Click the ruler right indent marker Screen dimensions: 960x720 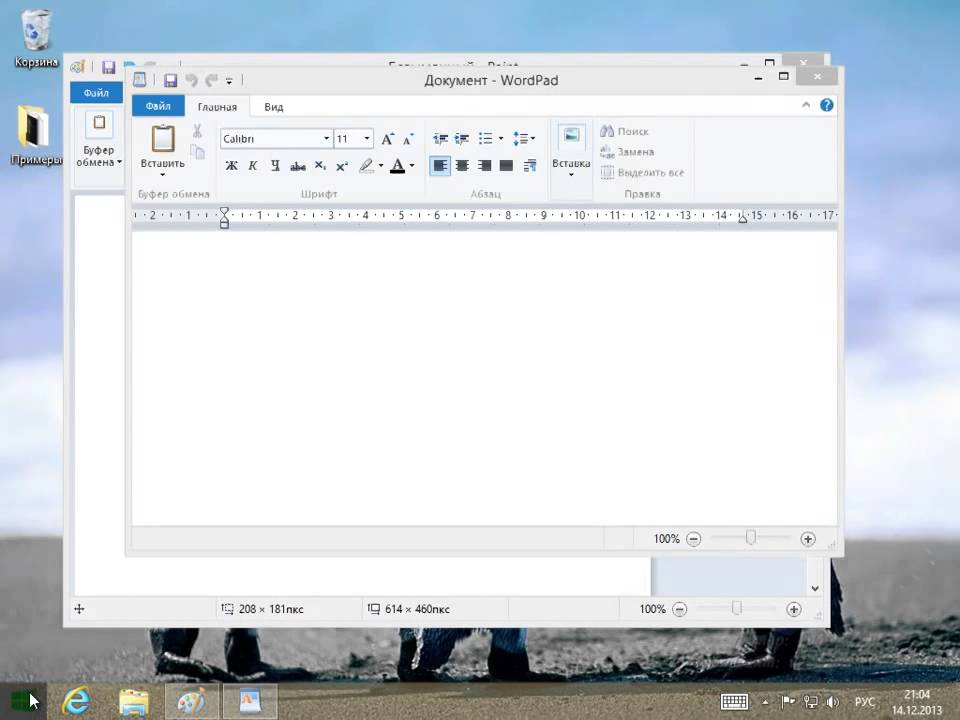point(743,217)
